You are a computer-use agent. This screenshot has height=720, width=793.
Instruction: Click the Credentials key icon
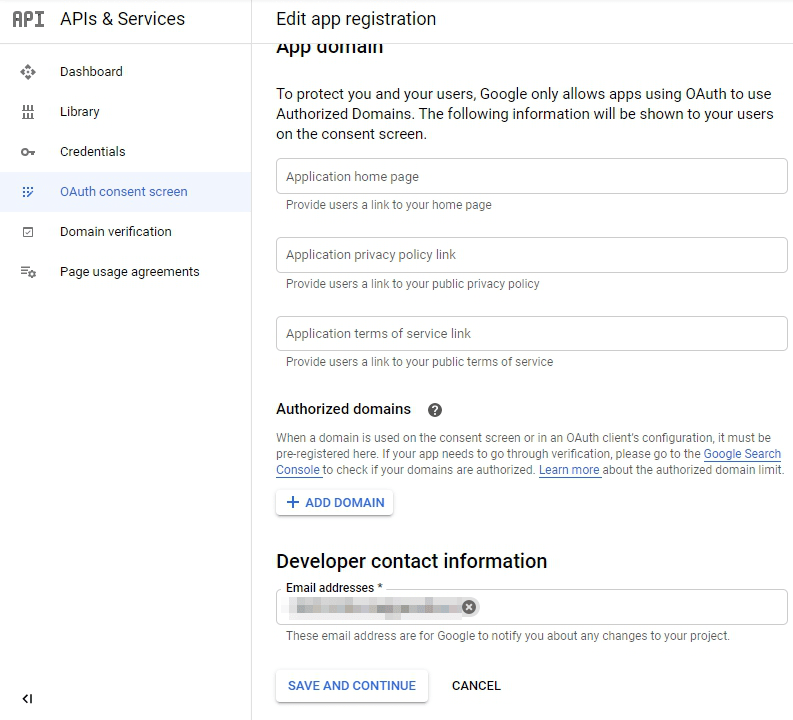tap(28, 152)
